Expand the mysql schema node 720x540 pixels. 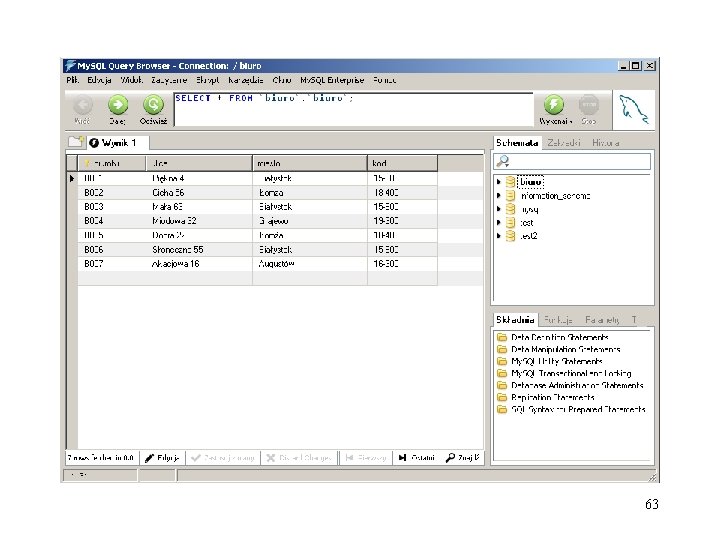(499, 209)
